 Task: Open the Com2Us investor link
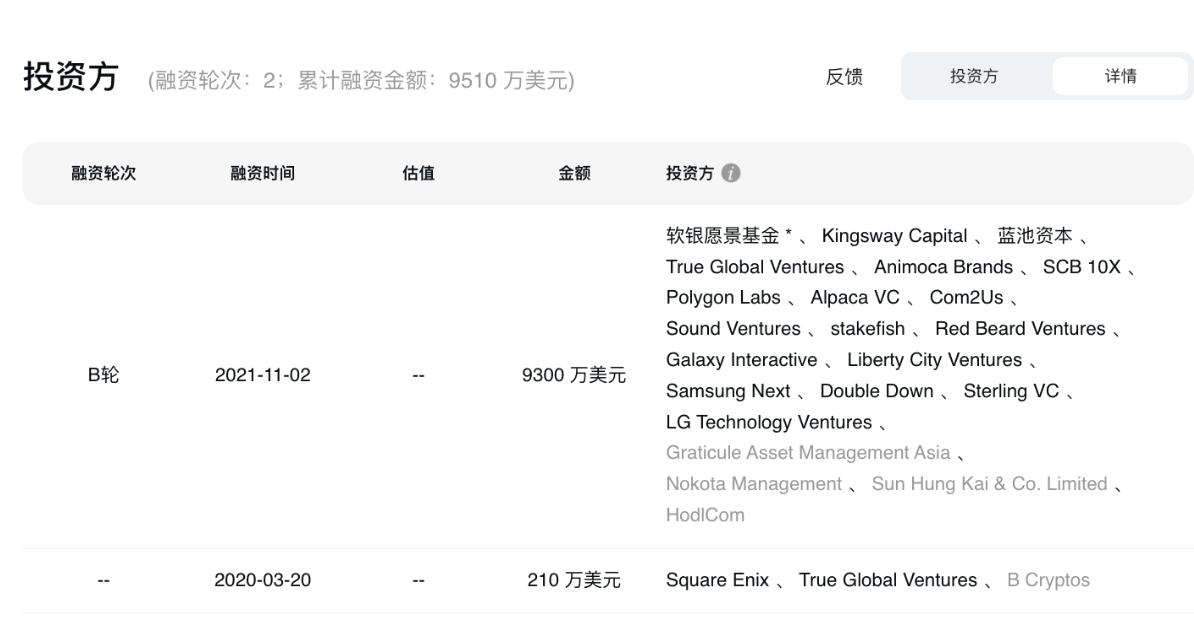(966, 298)
